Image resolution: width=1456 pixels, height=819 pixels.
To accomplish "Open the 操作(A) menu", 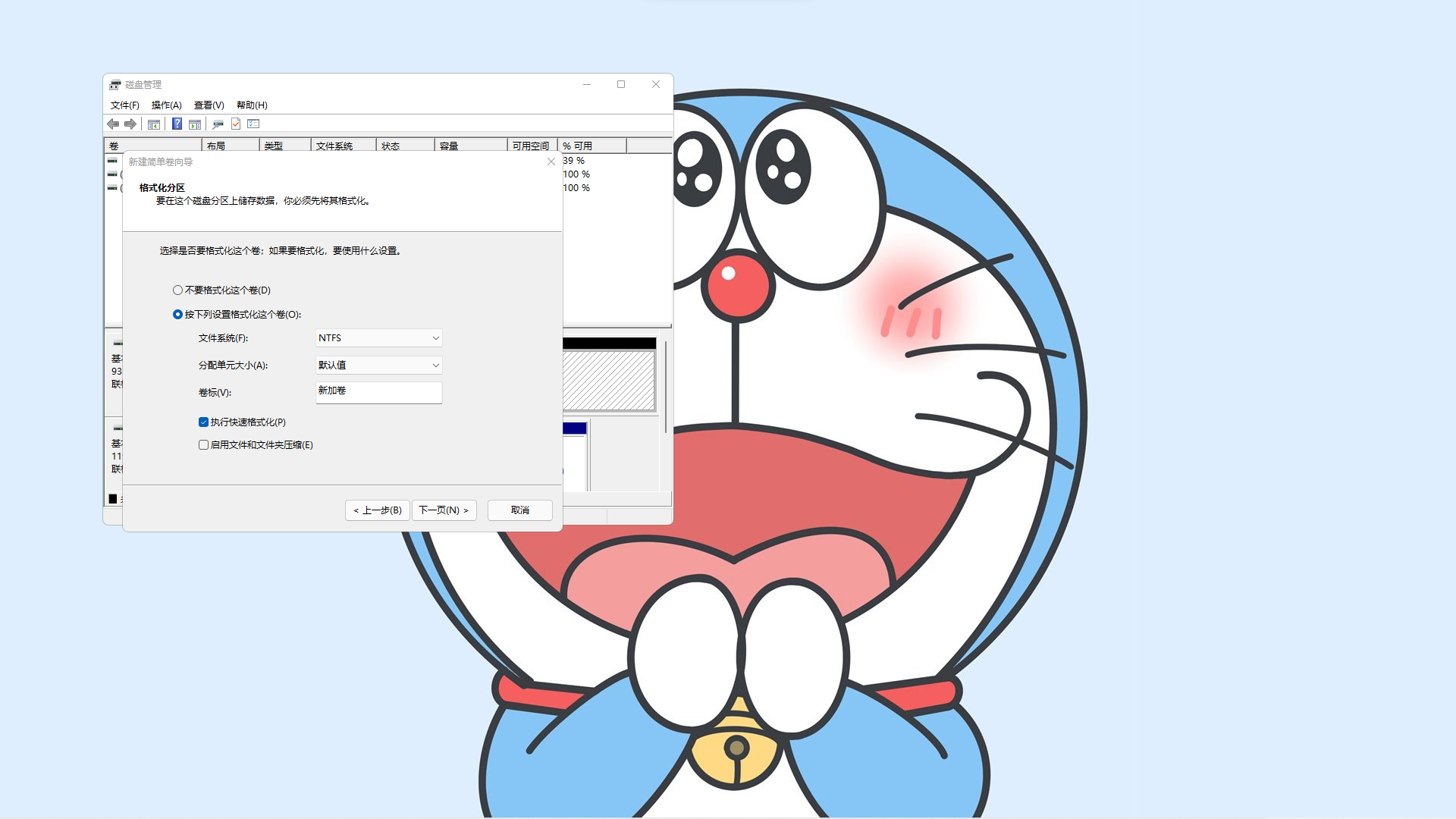I will point(166,105).
